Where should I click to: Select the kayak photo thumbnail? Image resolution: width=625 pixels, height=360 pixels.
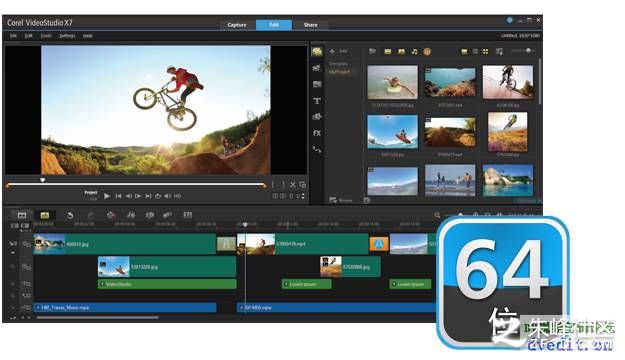393,132
